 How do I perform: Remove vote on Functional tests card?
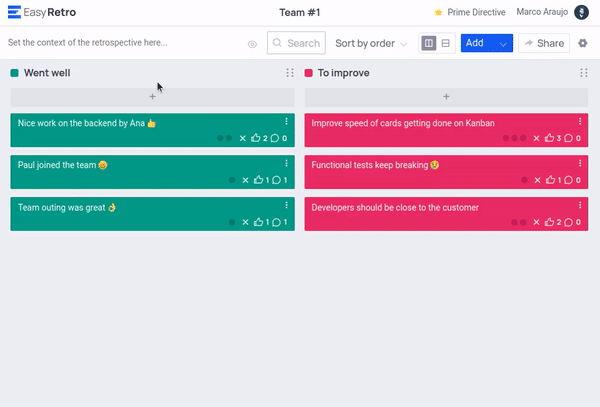pyautogui.click(x=538, y=181)
